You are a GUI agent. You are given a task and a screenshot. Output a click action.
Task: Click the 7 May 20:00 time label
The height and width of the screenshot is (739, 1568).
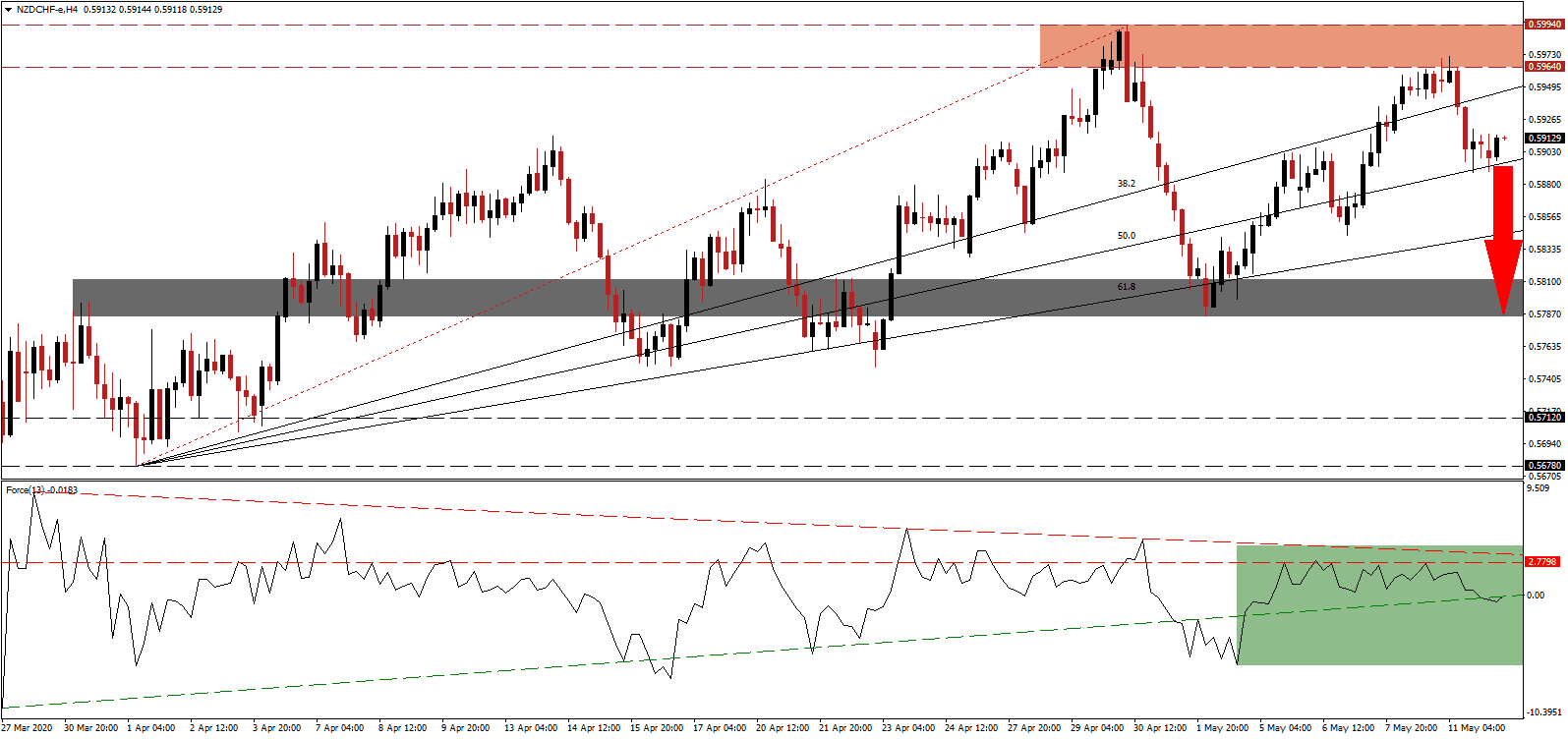[1412, 728]
